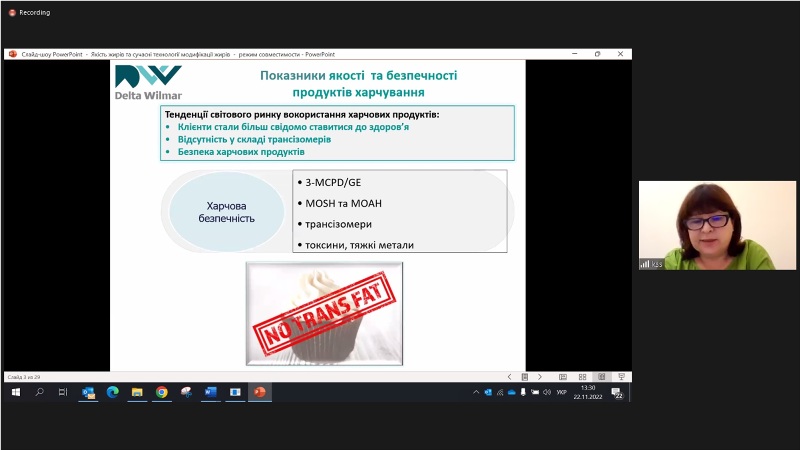Open Microsoft Word from the taskbar
Screen dimensions: 800x450
(x=211, y=392)
